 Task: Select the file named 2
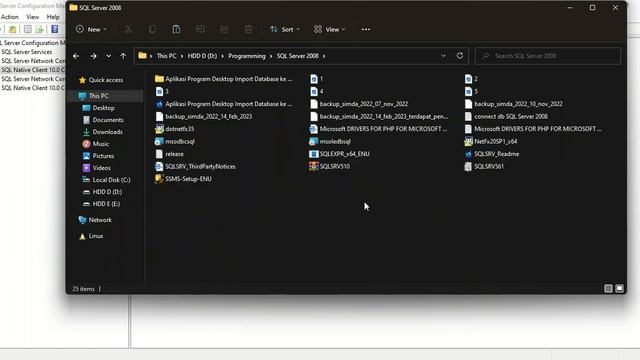pos(471,79)
